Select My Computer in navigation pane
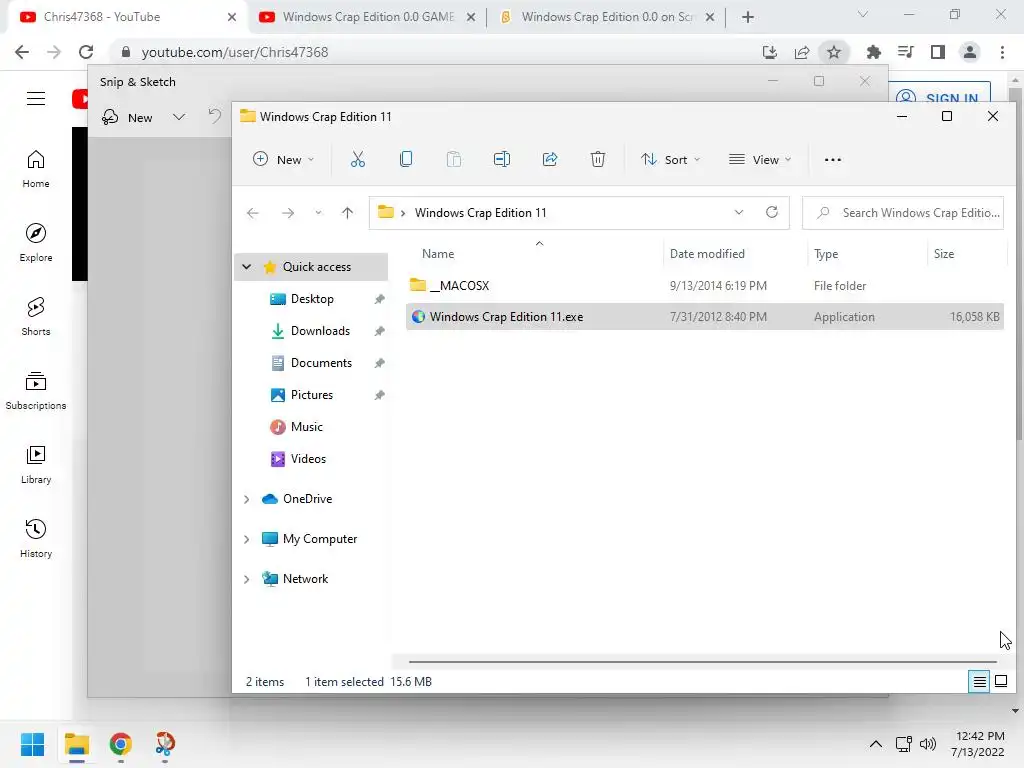Image resolution: width=1024 pixels, height=768 pixels. [319, 539]
